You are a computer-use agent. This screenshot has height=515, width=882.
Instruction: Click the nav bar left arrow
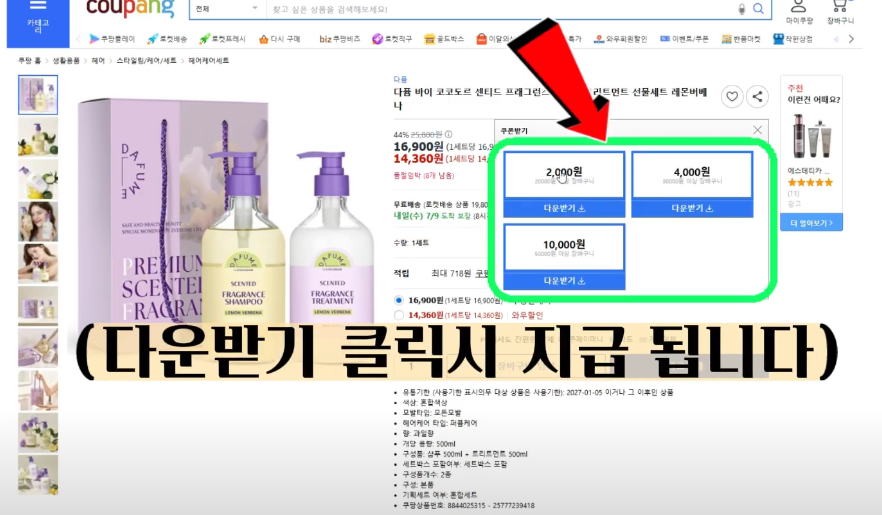pos(78,39)
